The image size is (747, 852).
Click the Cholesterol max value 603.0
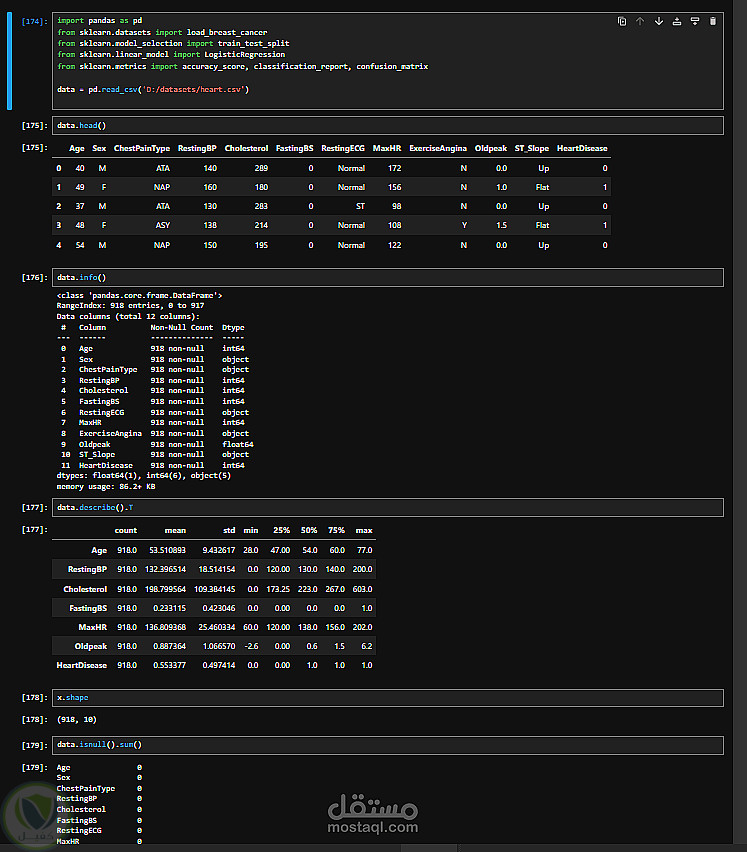[362, 589]
